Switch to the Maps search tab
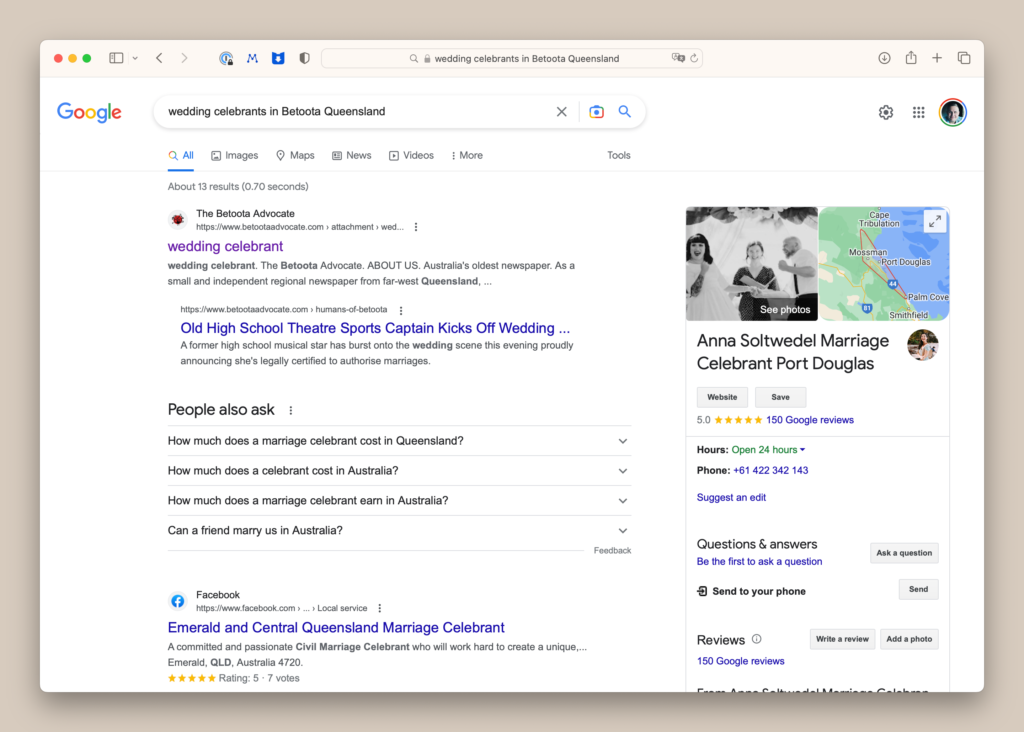 pos(295,156)
